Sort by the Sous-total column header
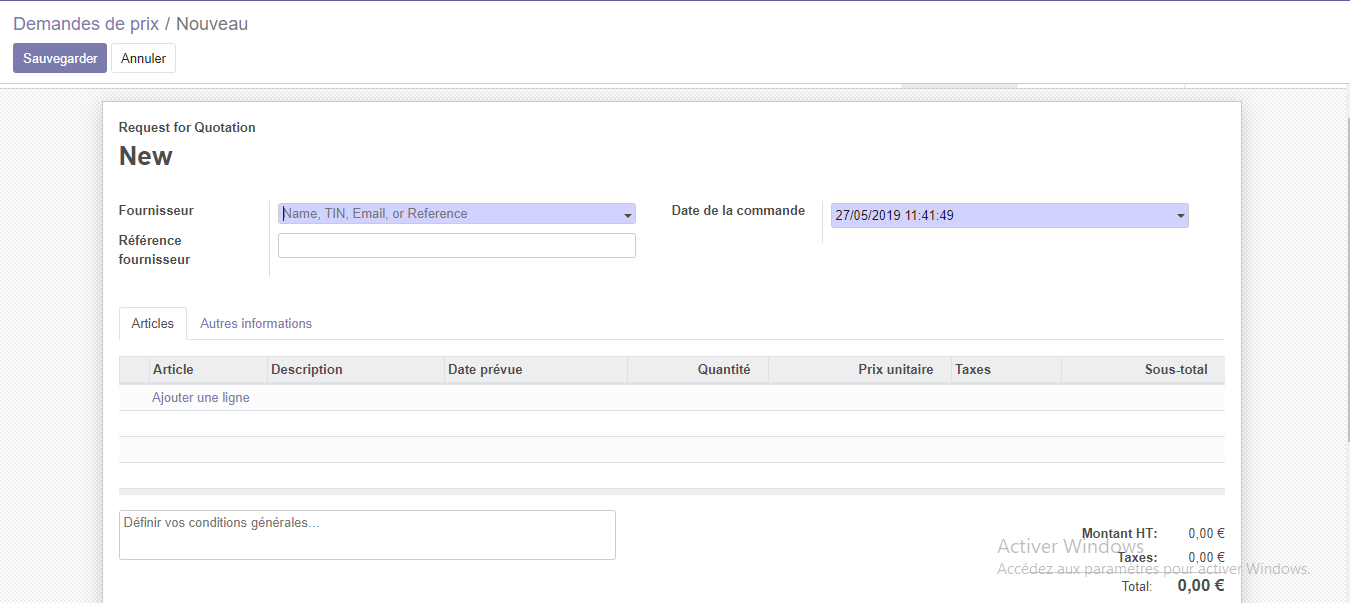The image size is (1350, 603). pyautogui.click(x=1175, y=369)
